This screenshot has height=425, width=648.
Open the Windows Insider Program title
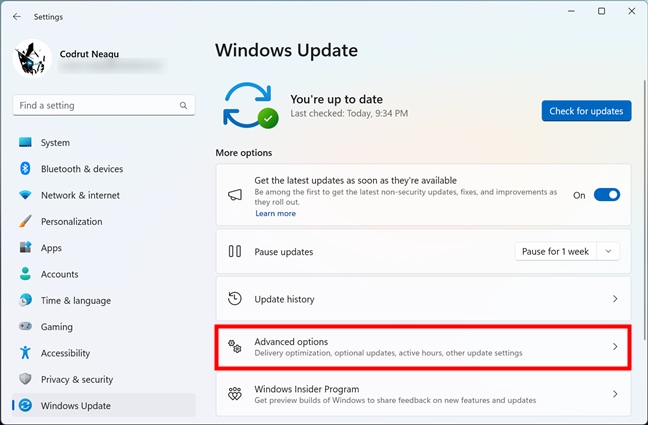point(307,389)
